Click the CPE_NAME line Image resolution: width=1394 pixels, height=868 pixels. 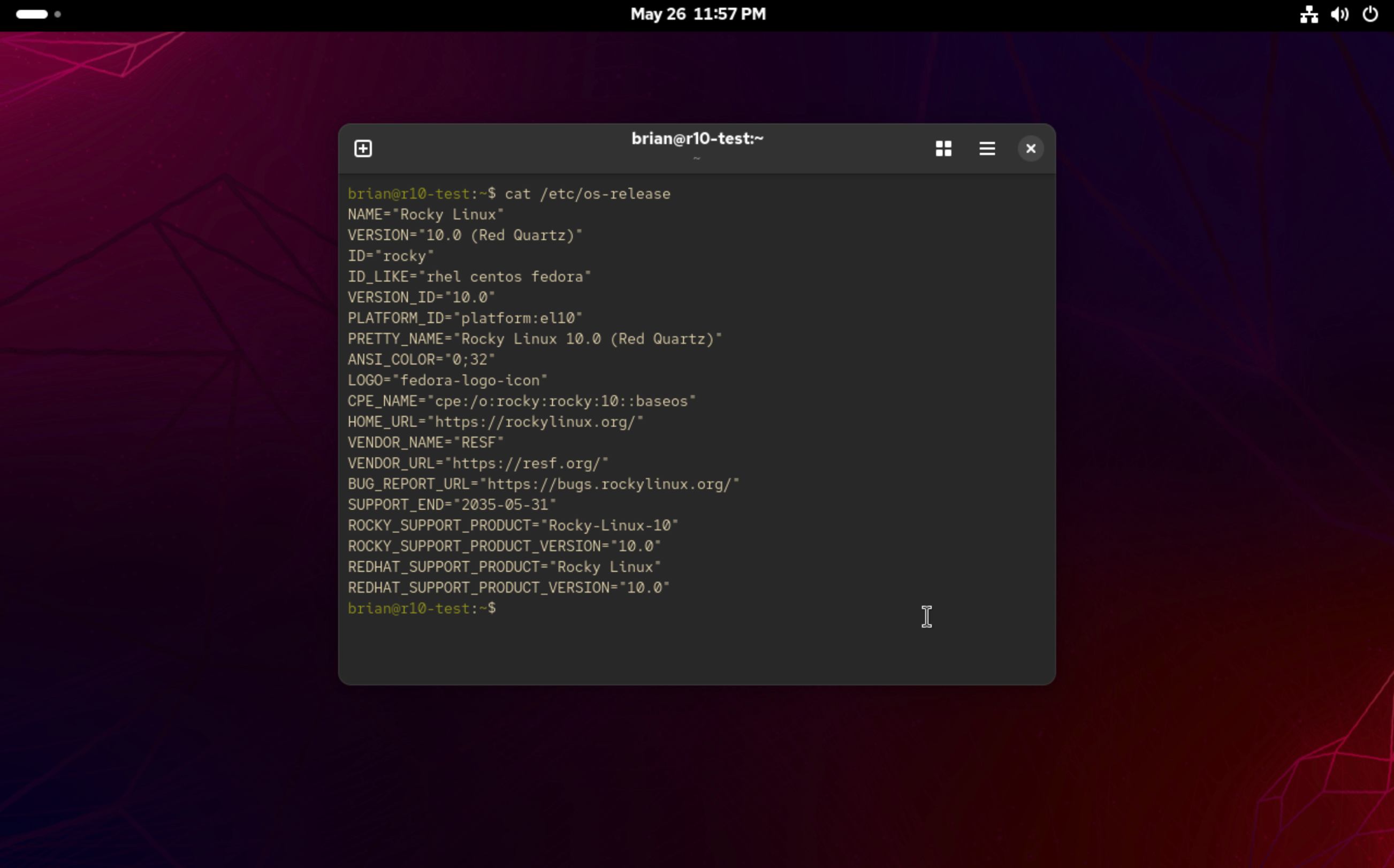pos(521,401)
